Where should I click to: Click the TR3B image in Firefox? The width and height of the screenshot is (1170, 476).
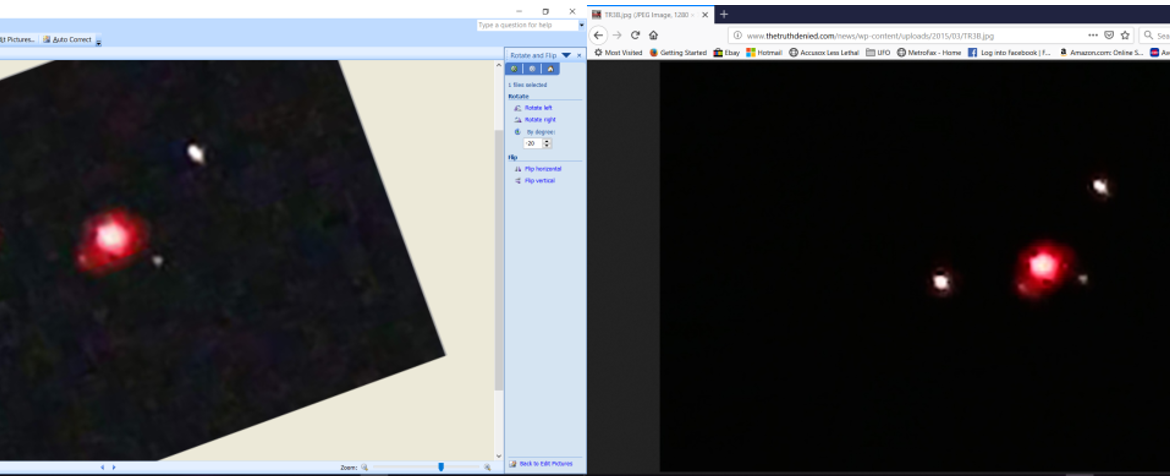click(x=915, y=266)
